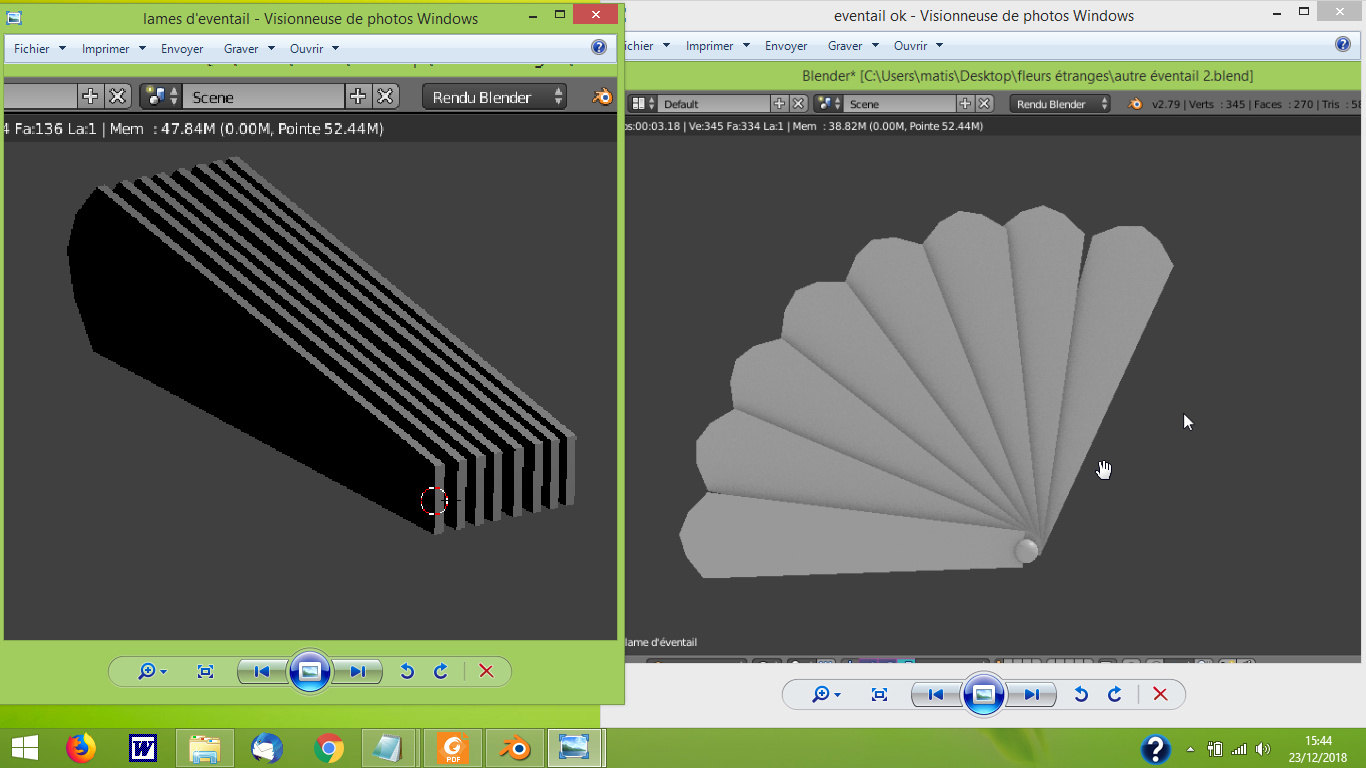1366x768 pixels.
Task: Go to next image in eventail ok viewer
Action: (x=1032, y=694)
